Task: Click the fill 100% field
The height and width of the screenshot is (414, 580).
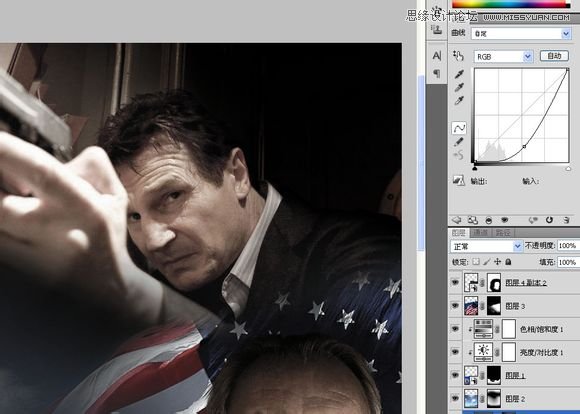Action: 568,262
